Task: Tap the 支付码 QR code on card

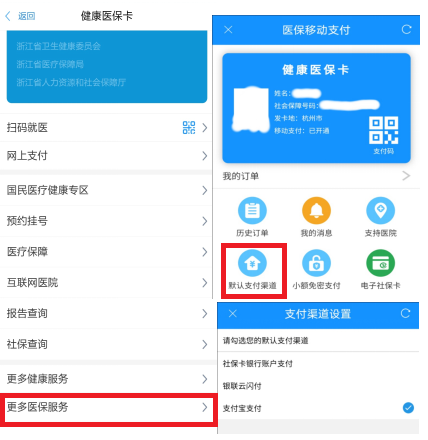Action: [383, 130]
